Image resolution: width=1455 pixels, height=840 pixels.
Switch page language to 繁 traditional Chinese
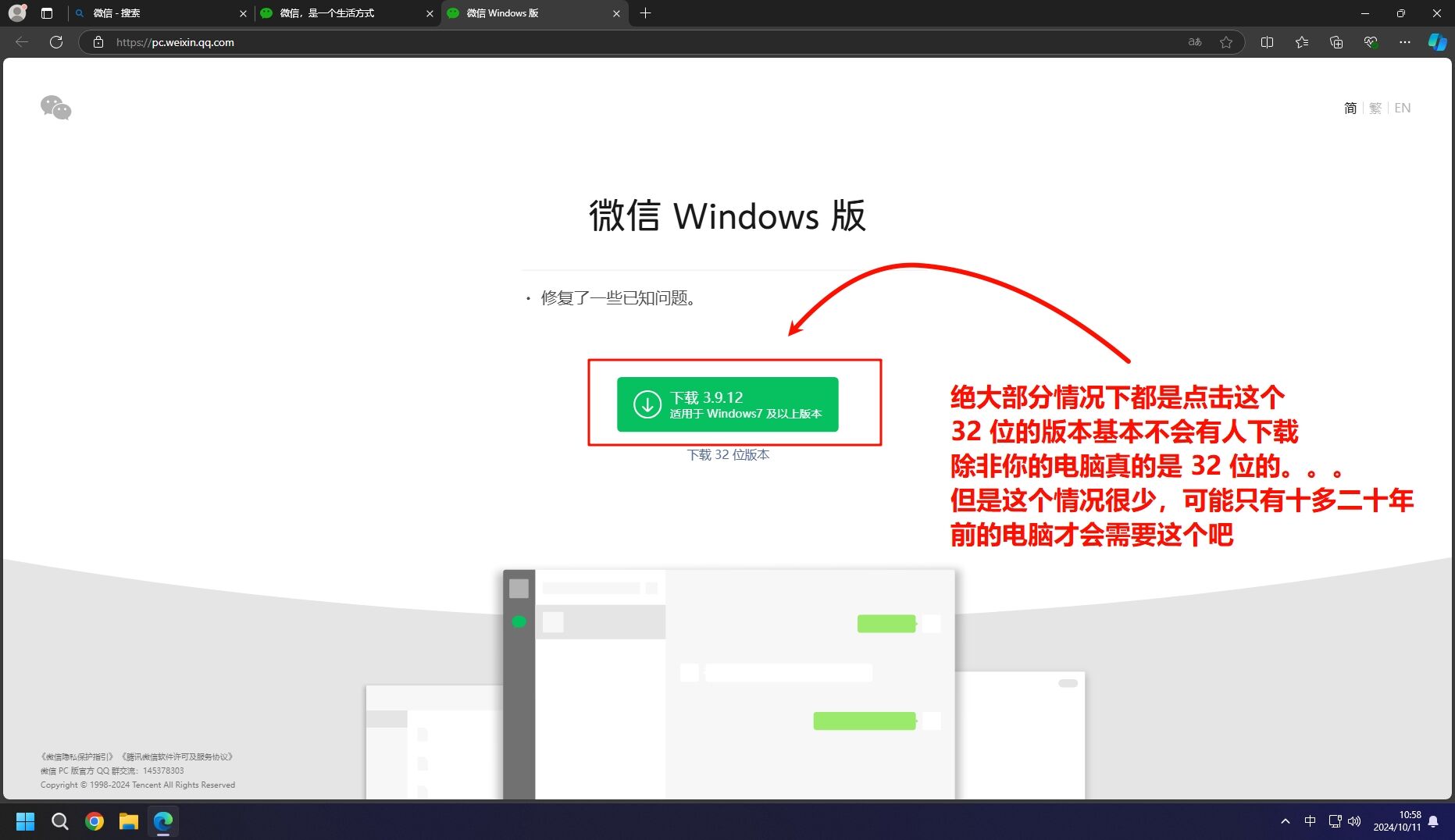[x=1375, y=109]
